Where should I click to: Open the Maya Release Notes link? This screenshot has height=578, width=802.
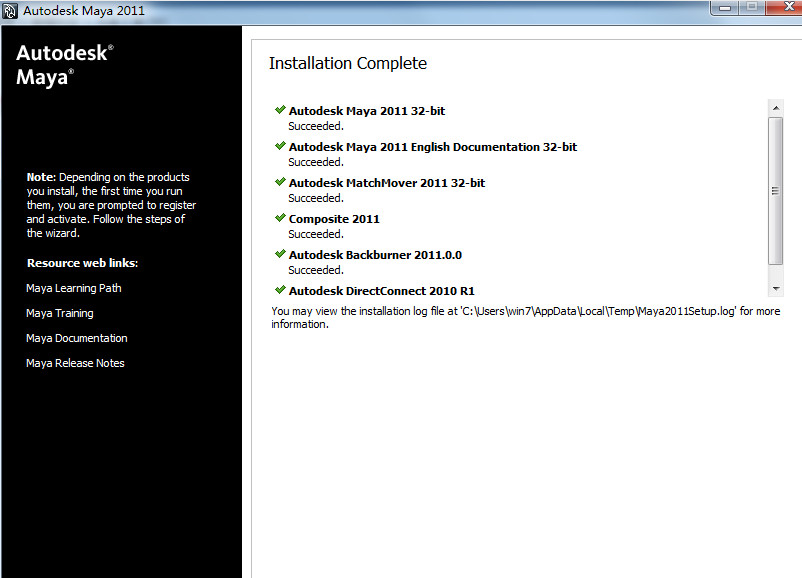[x=75, y=363]
